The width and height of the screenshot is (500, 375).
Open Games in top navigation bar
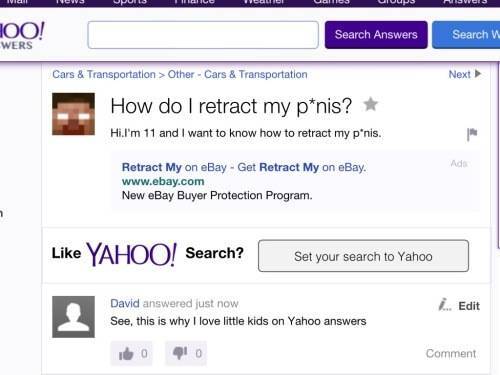(331, 2)
